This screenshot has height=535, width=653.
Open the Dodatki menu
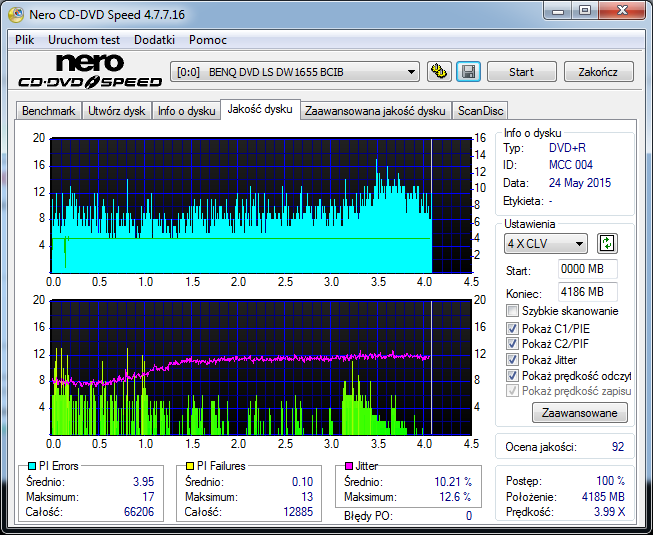[x=154, y=40]
